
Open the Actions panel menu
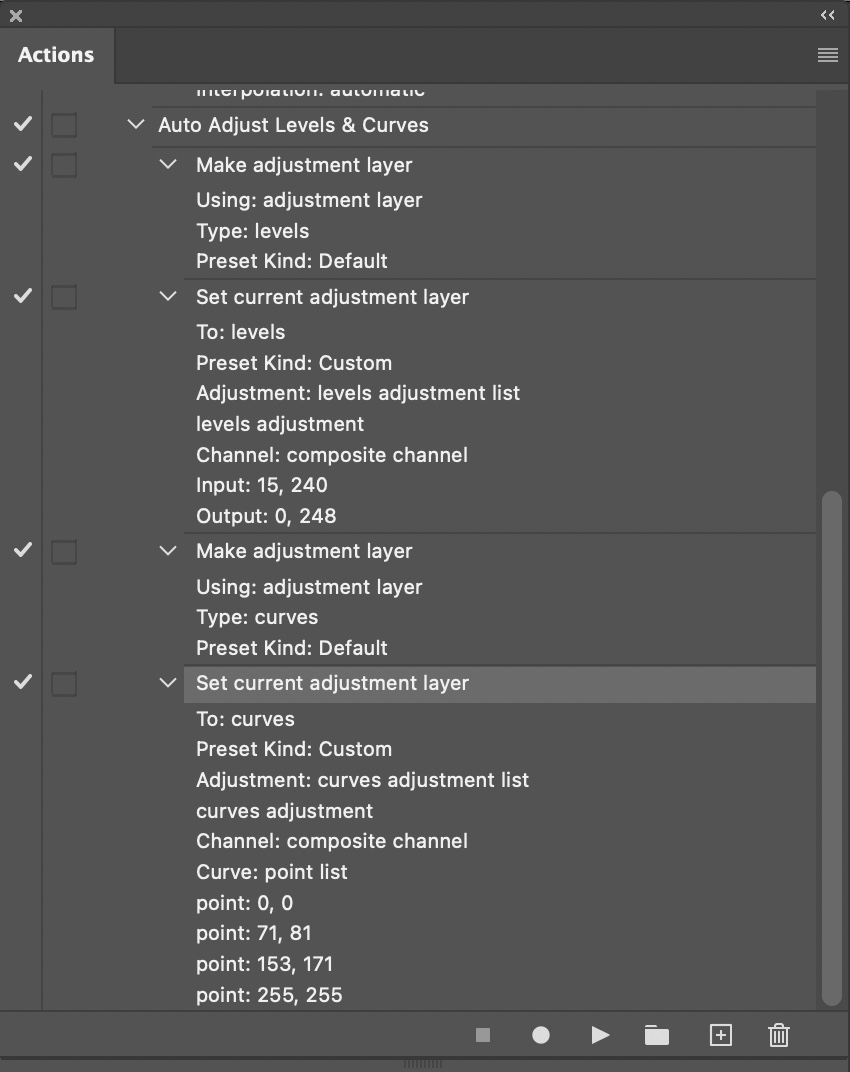click(827, 56)
